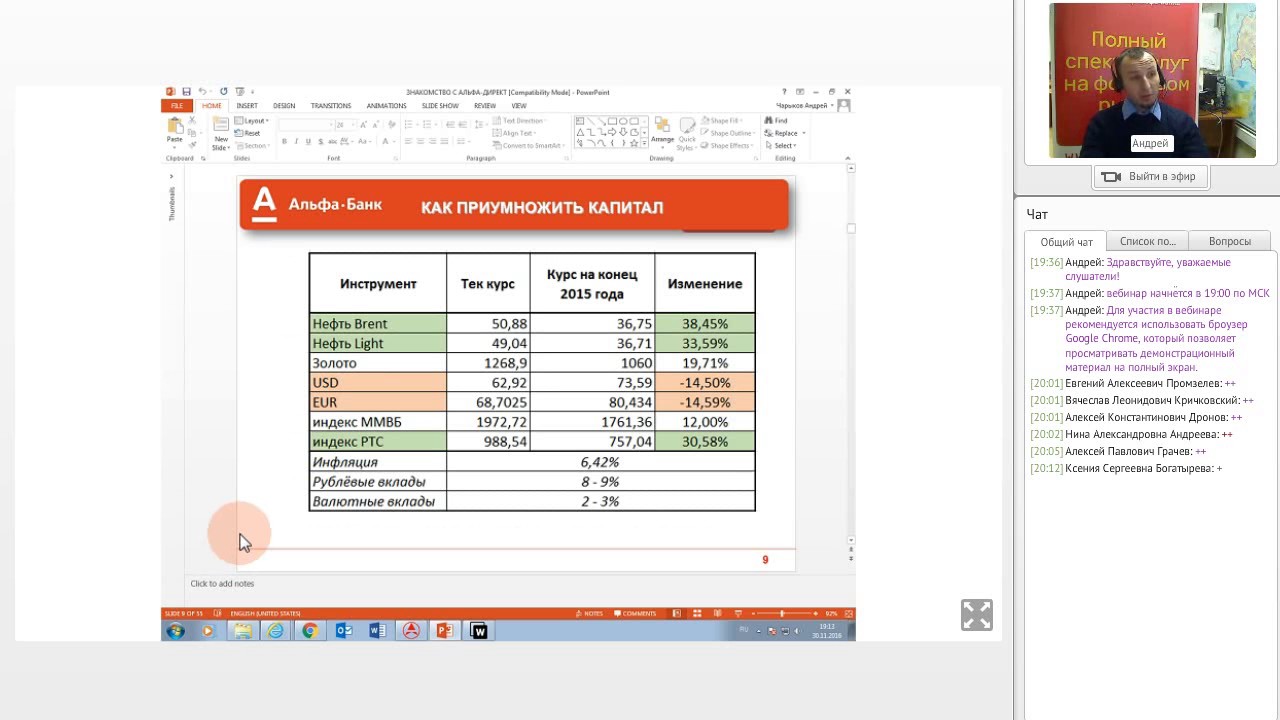The image size is (1280, 720).
Task: Click the Arrange icon in Drawing group
Action: pos(662,133)
